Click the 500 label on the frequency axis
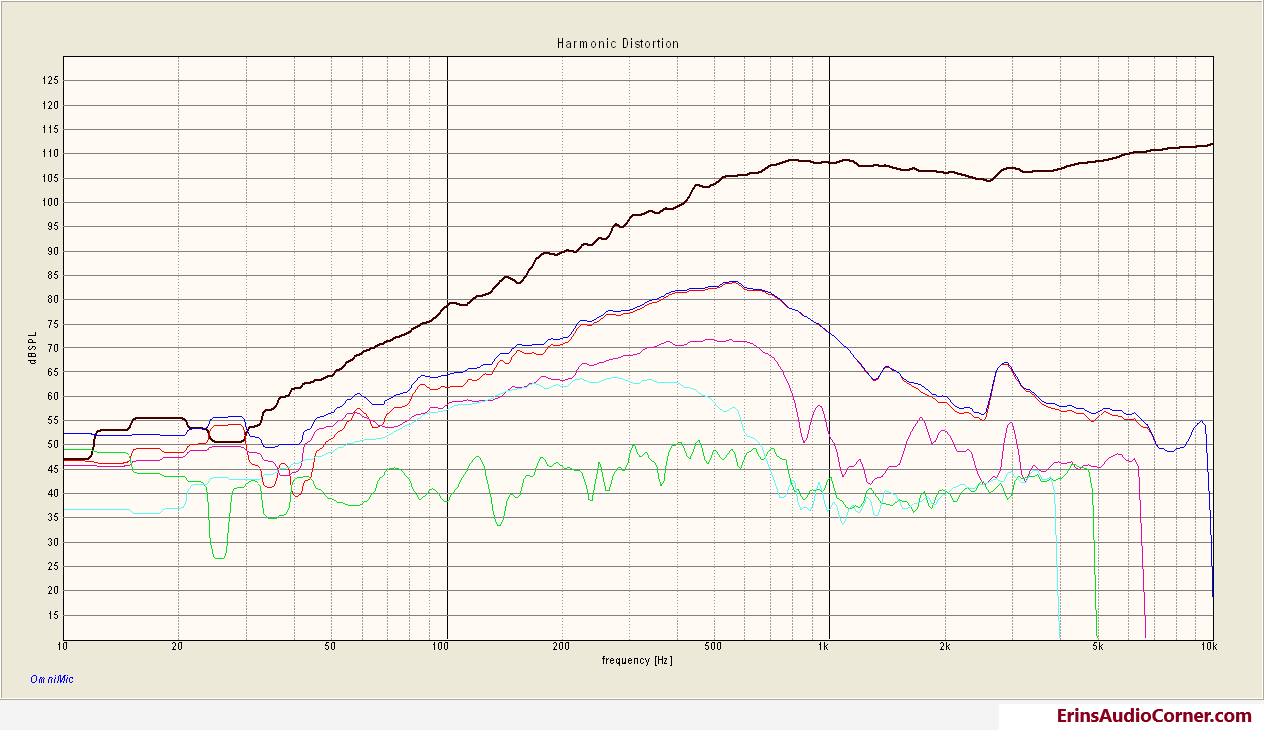Image resolution: width=1264 pixels, height=730 pixels. [713, 647]
